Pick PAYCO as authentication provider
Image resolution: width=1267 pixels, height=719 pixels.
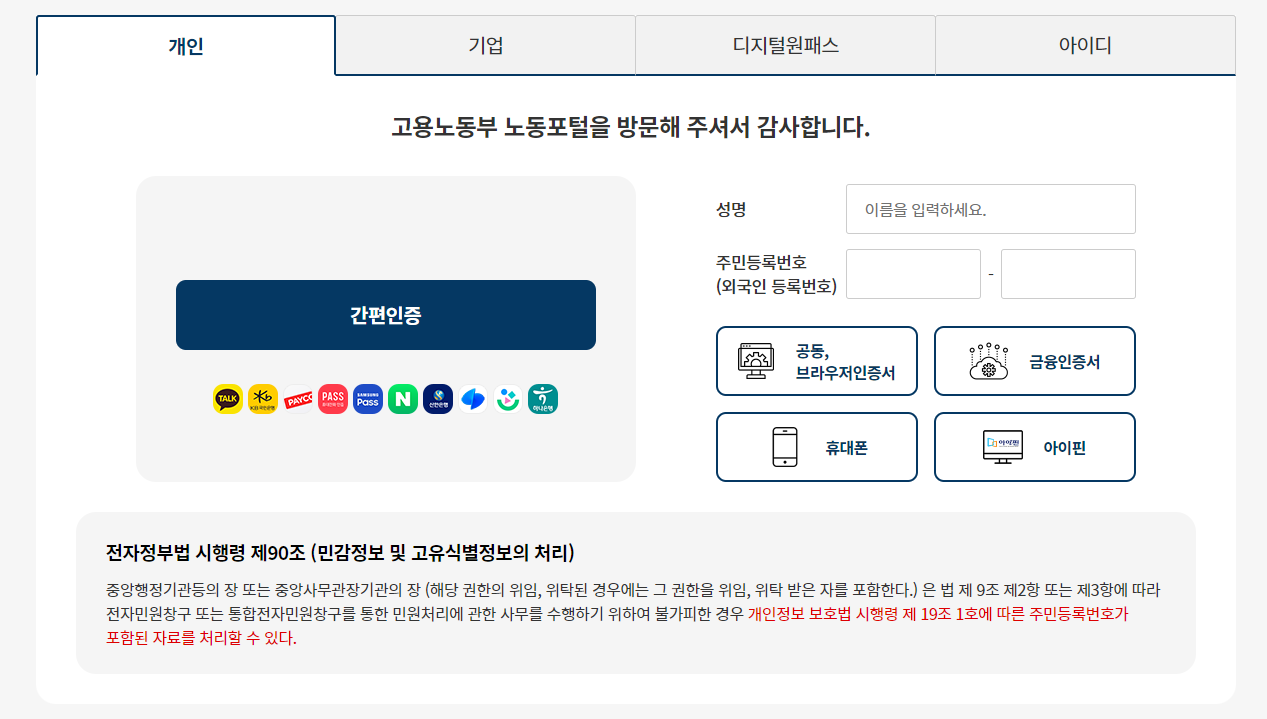tap(297, 398)
